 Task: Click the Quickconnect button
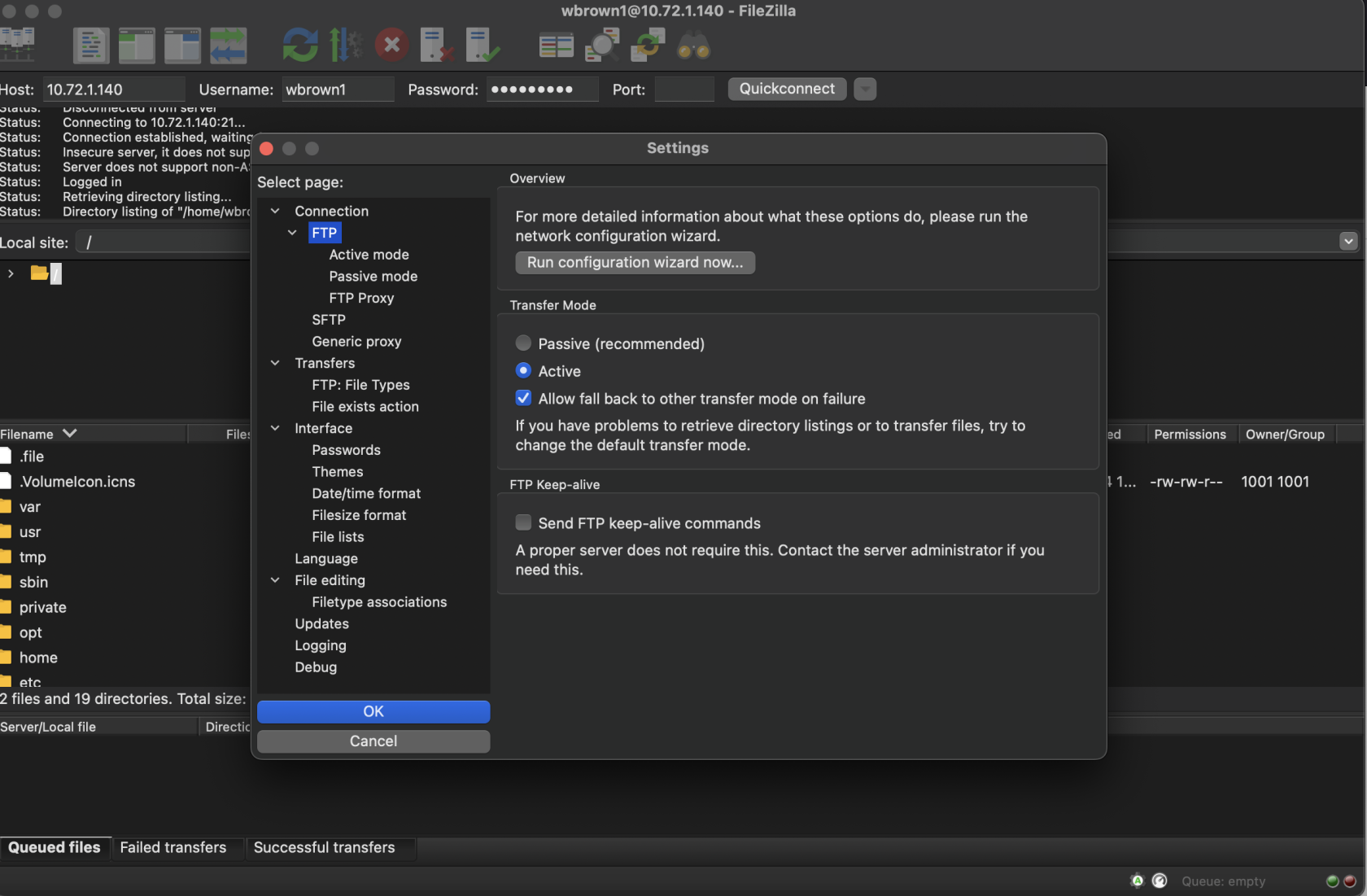[787, 89]
